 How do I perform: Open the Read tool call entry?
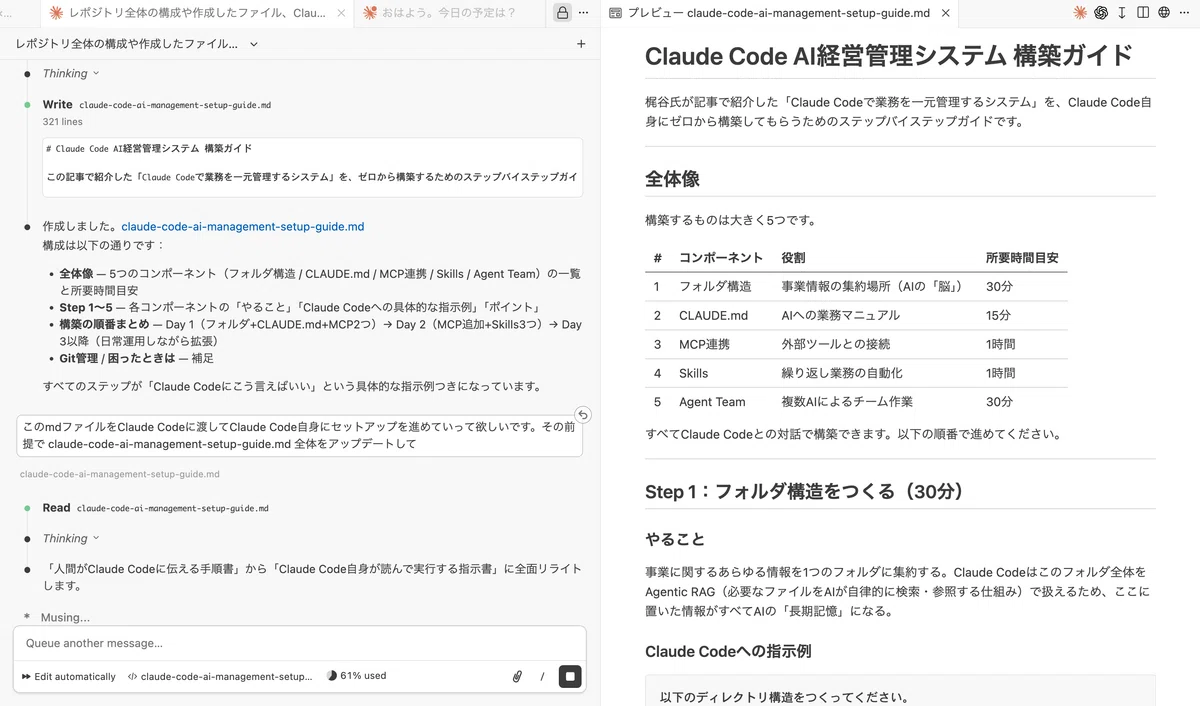point(155,508)
